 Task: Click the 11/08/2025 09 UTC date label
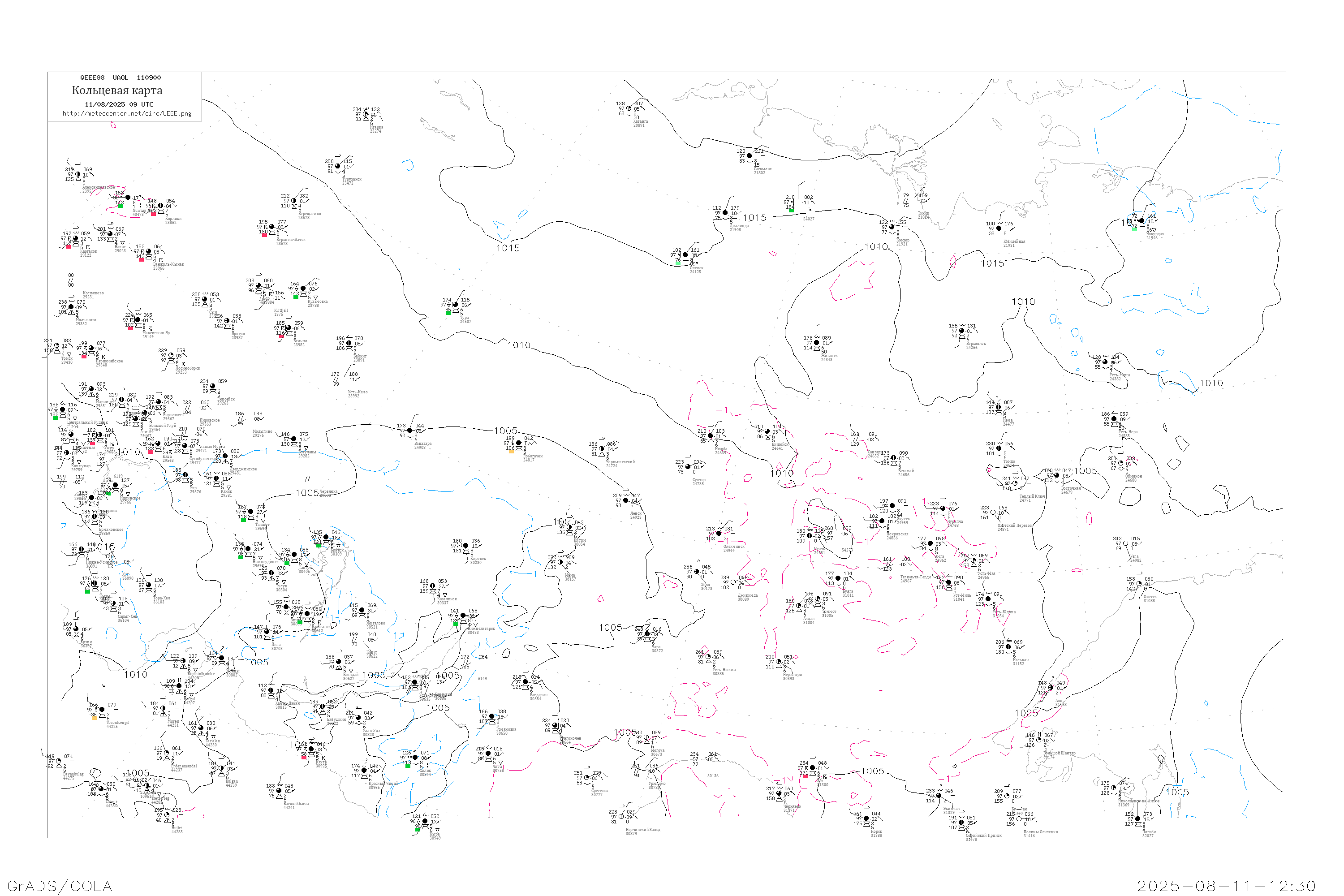(x=119, y=104)
